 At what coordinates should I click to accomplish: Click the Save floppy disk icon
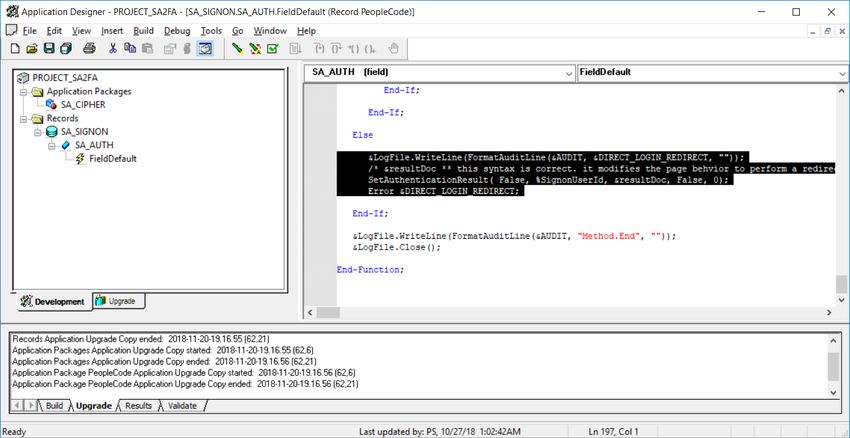(x=49, y=49)
